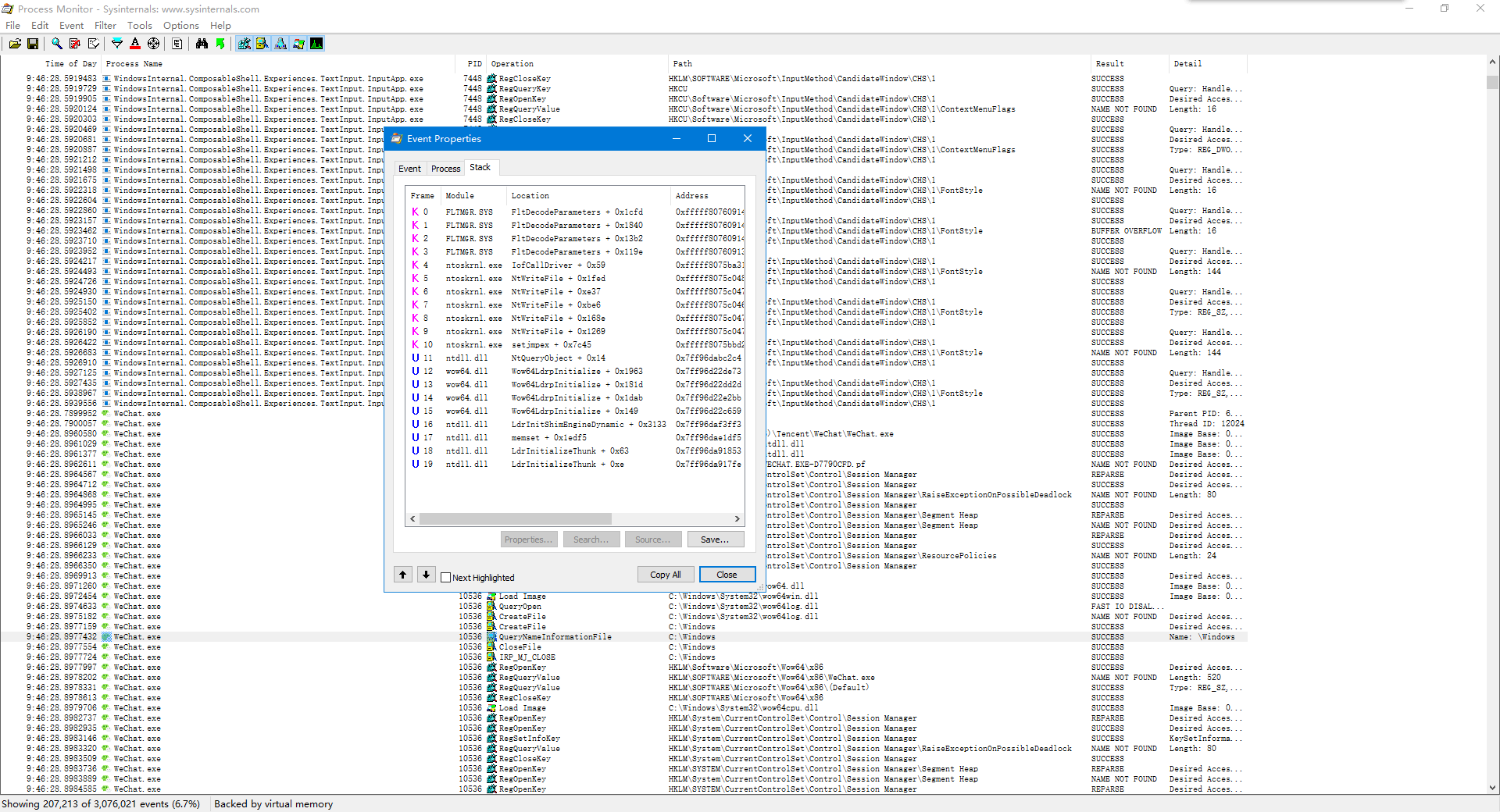
Task: Open the Tools menu
Action: (140, 26)
